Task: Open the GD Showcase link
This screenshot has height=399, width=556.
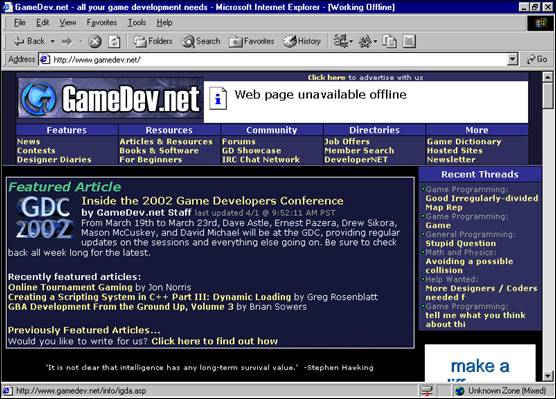Action: click(251, 150)
